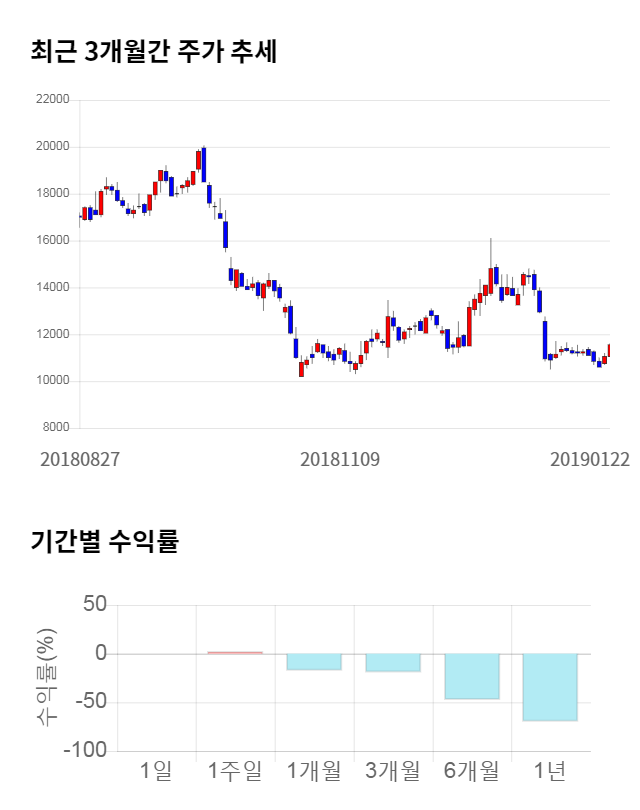Click the 1일 period label
Screen dimensions: 640x810
[x=156, y=771]
